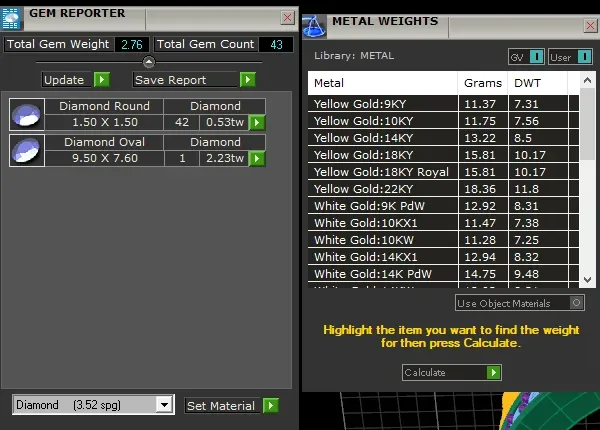Screen dimensions: 600x430
Task: Click the Diamond Round label
Action: tap(104, 106)
